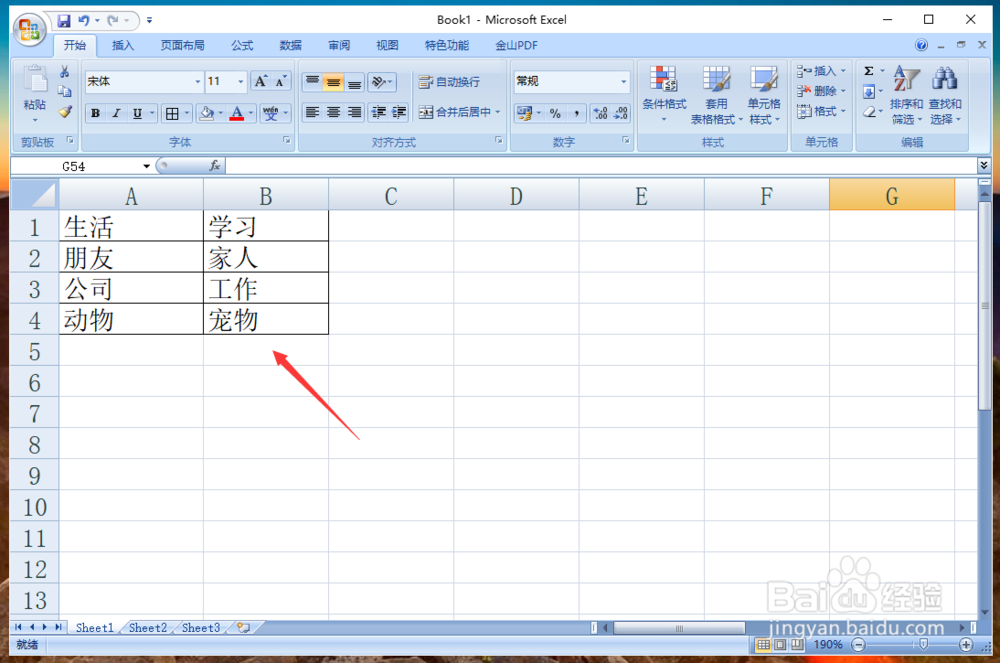Image resolution: width=1000 pixels, height=663 pixels.
Task: Open the font size 11 dropdown
Action: (x=240, y=82)
